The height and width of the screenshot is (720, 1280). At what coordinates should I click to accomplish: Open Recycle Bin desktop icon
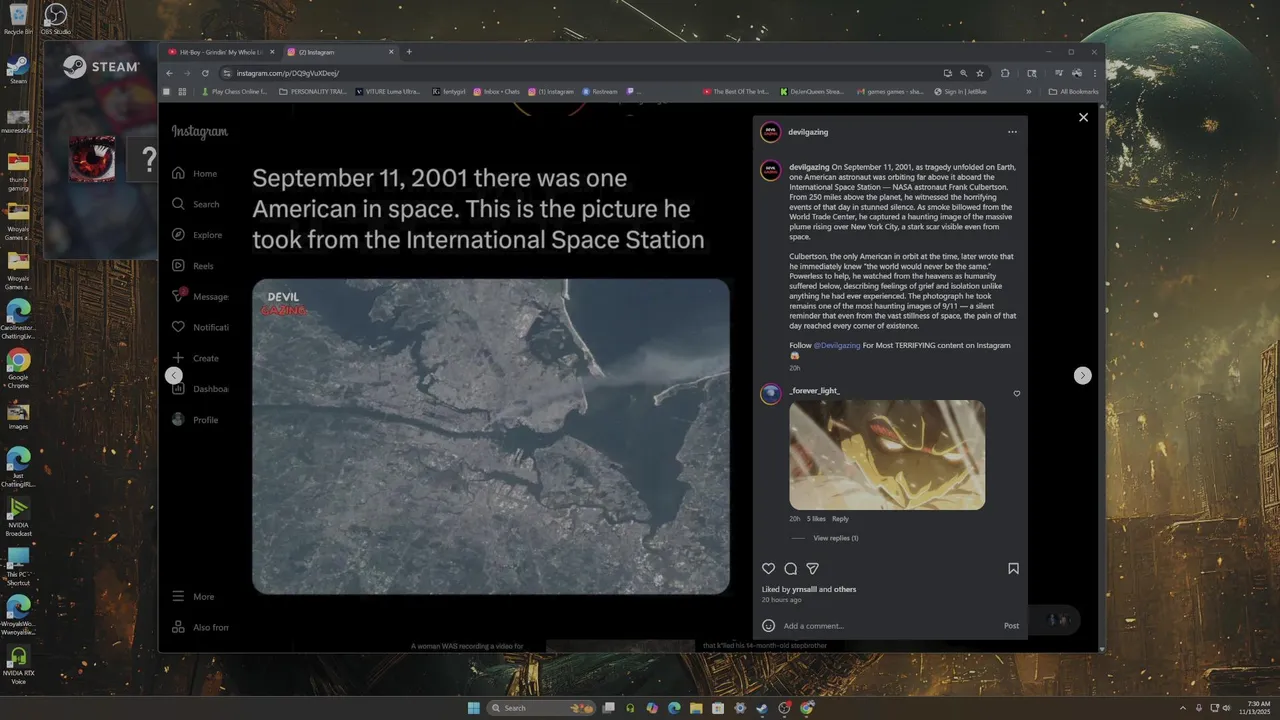(x=18, y=19)
